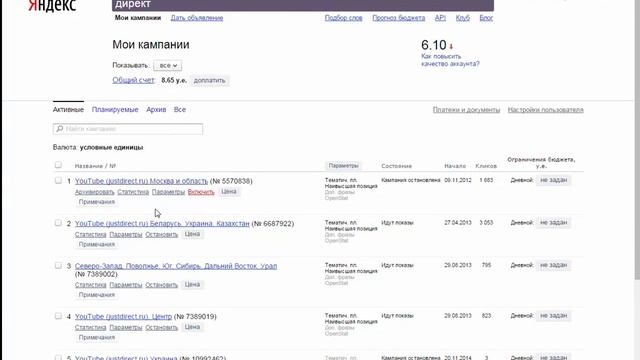
Task: Click Остановить for campaign 3 Северо-Запад
Action: 162,285
